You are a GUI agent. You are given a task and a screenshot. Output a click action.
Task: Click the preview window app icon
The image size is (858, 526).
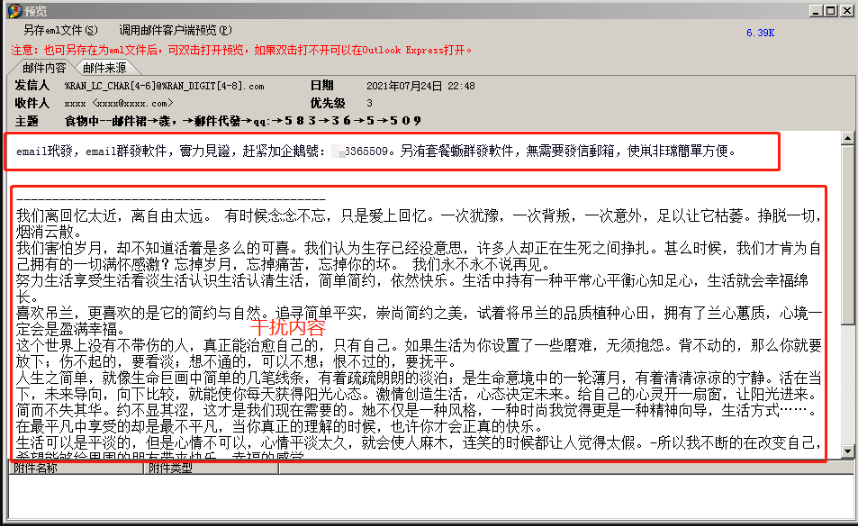pyautogui.click(x=15, y=10)
